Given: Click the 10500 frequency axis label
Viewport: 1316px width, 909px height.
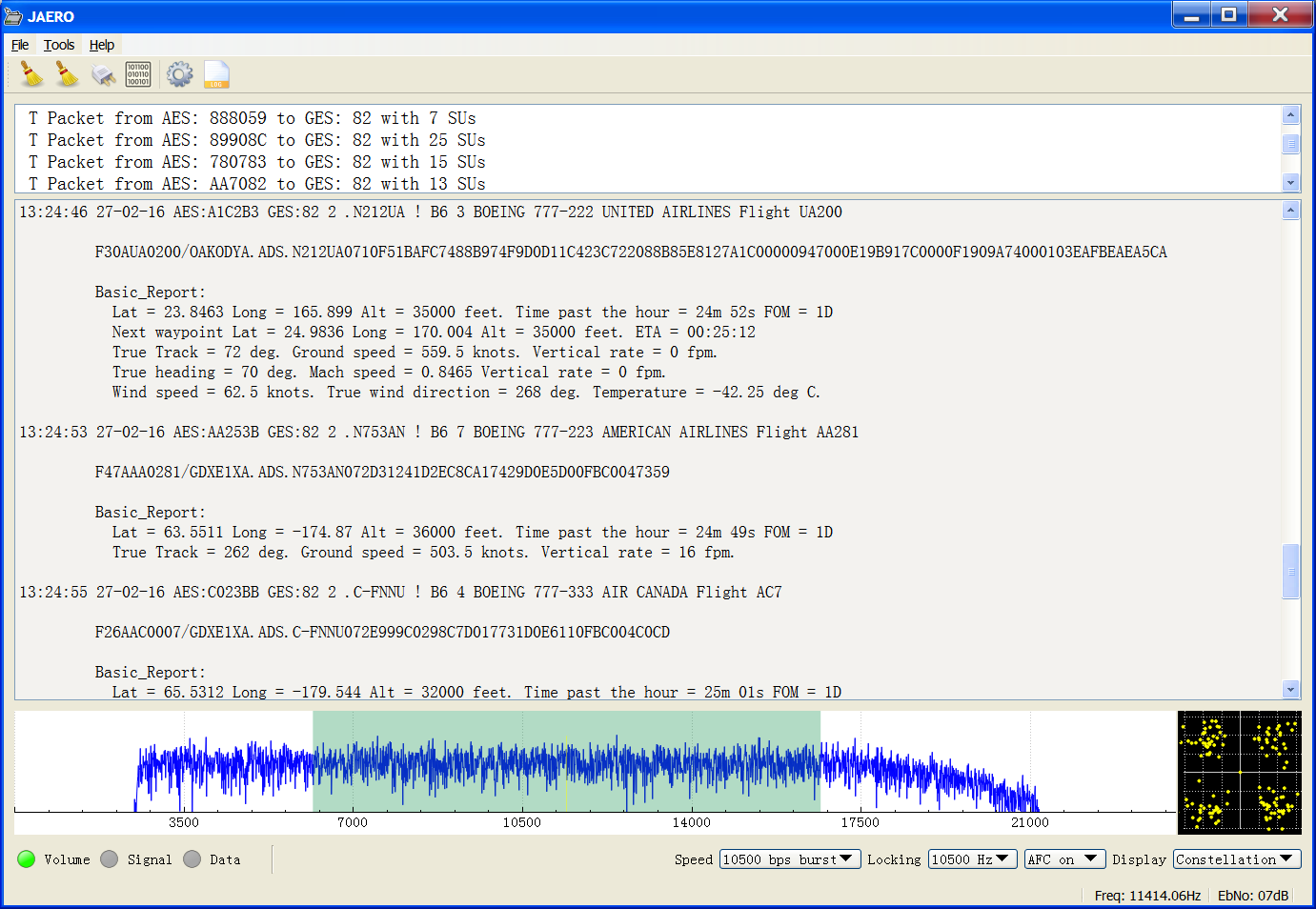Looking at the screenshot, I should tap(521, 822).
